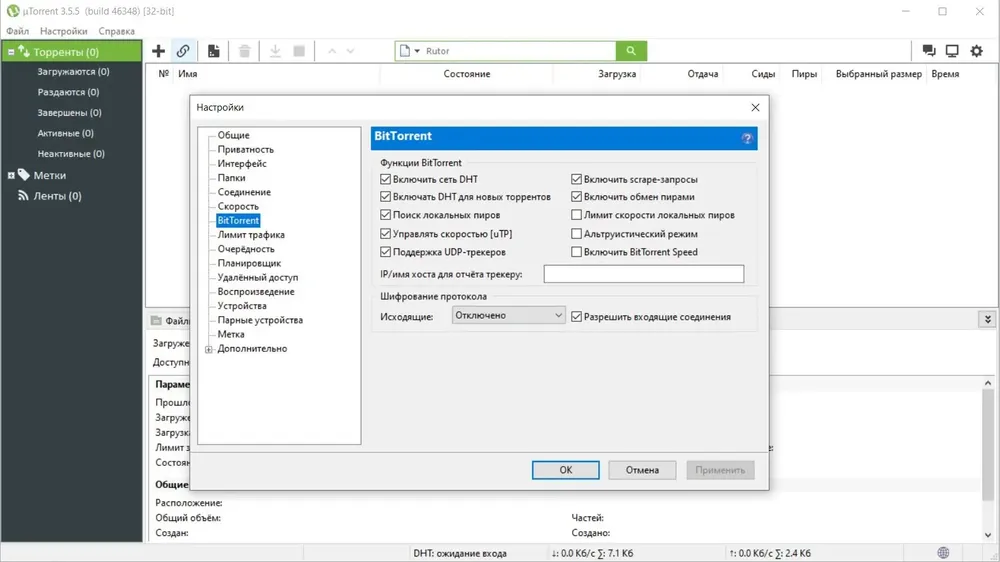
Task: Select Лимит трафика settings page
Action: pos(251,235)
